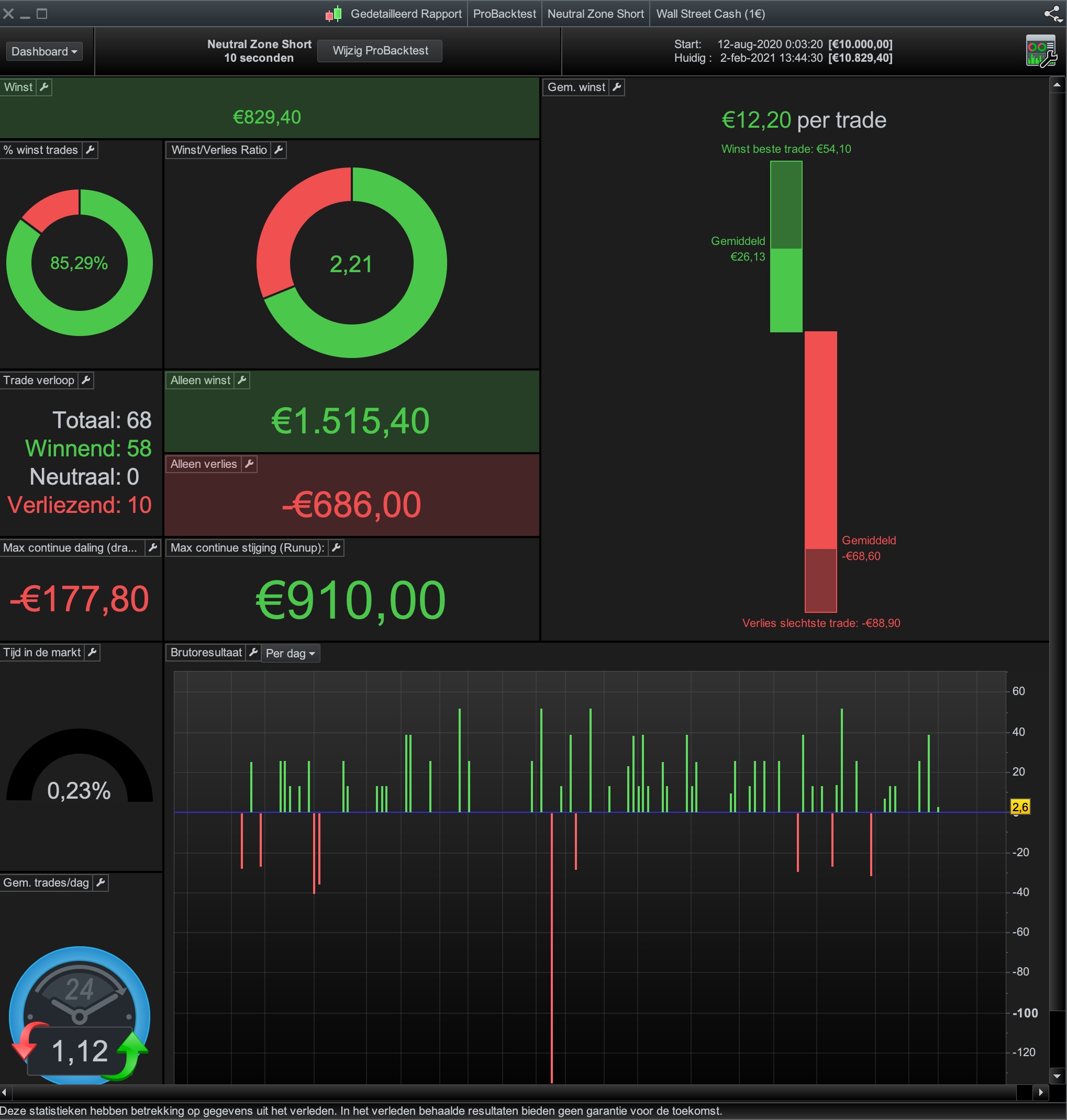Click the wrench icon beside Winst
The image size is (1067, 1120).
pos(44,87)
